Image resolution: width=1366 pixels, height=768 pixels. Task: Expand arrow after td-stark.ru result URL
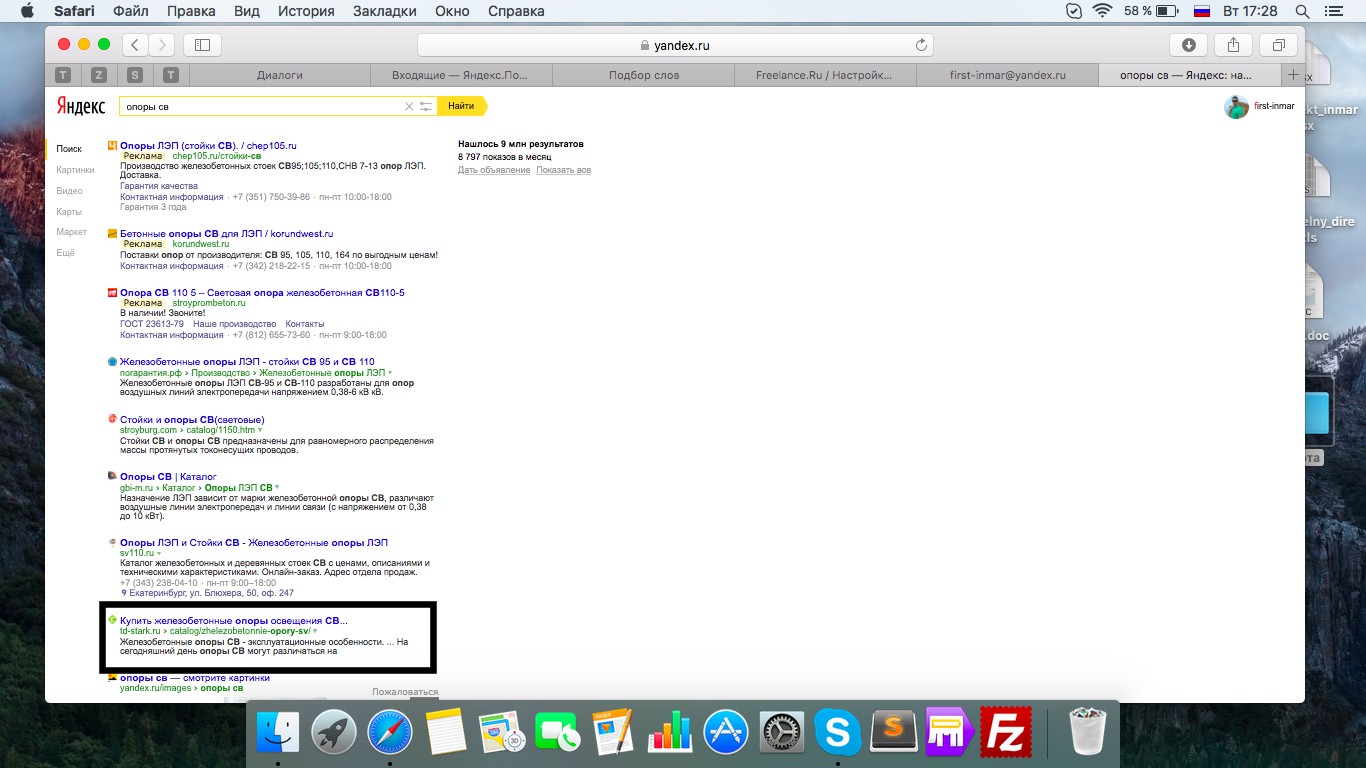(315, 632)
